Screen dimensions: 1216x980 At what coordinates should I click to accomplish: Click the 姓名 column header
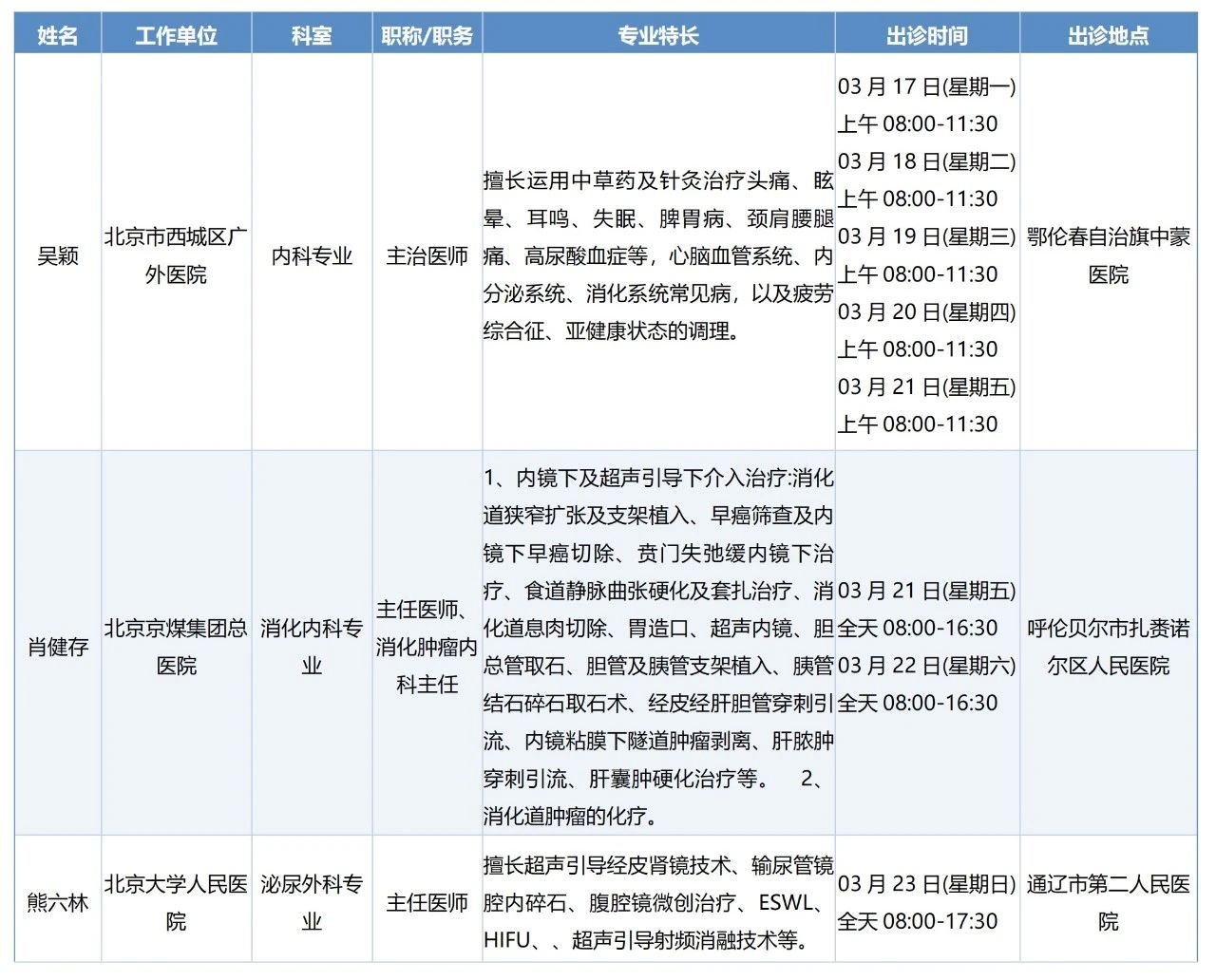click(58, 36)
